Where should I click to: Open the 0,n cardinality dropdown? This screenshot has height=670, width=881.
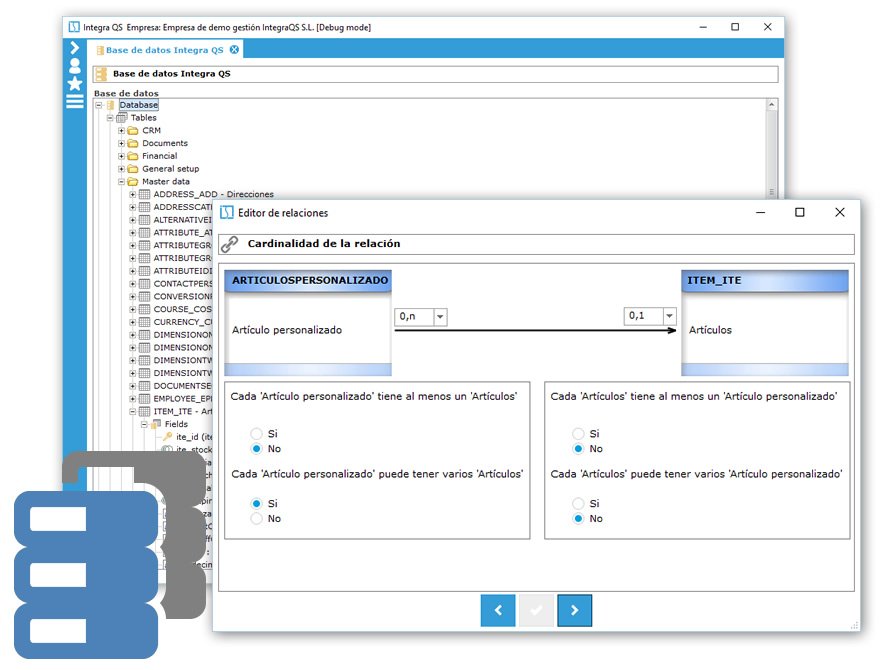(x=440, y=317)
